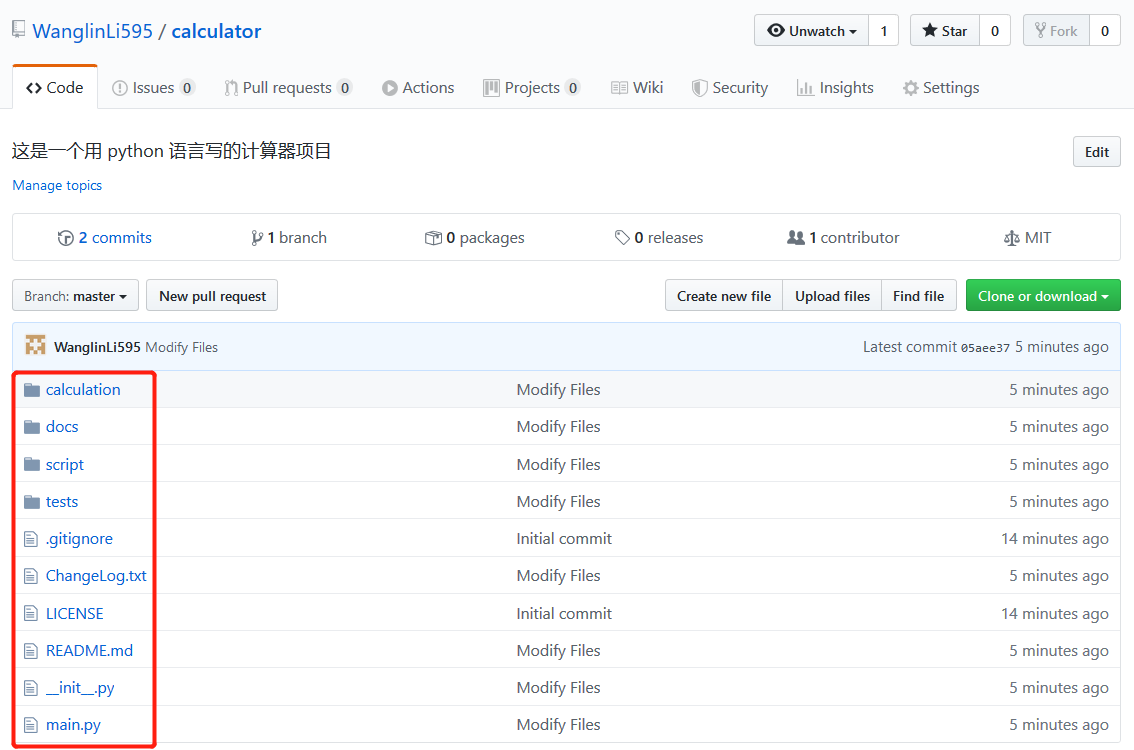The image size is (1134, 750).
Task: Click the fork count 0
Action: 1105,30
